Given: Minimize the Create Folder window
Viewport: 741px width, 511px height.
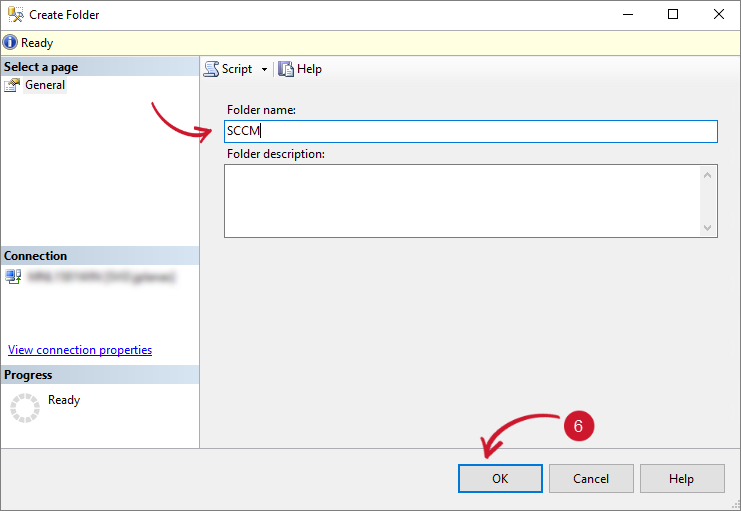Looking at the screenshot, I should [x=628, y=14].
